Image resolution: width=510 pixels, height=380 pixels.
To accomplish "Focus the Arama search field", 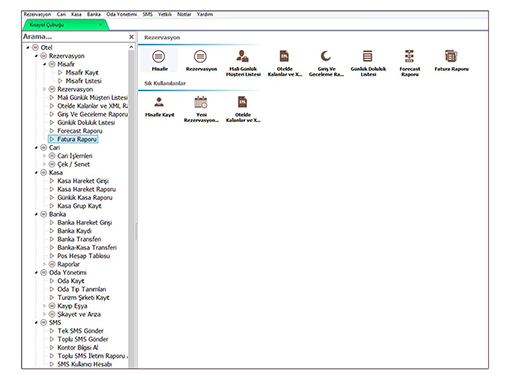I will click(x=75, y=37).
